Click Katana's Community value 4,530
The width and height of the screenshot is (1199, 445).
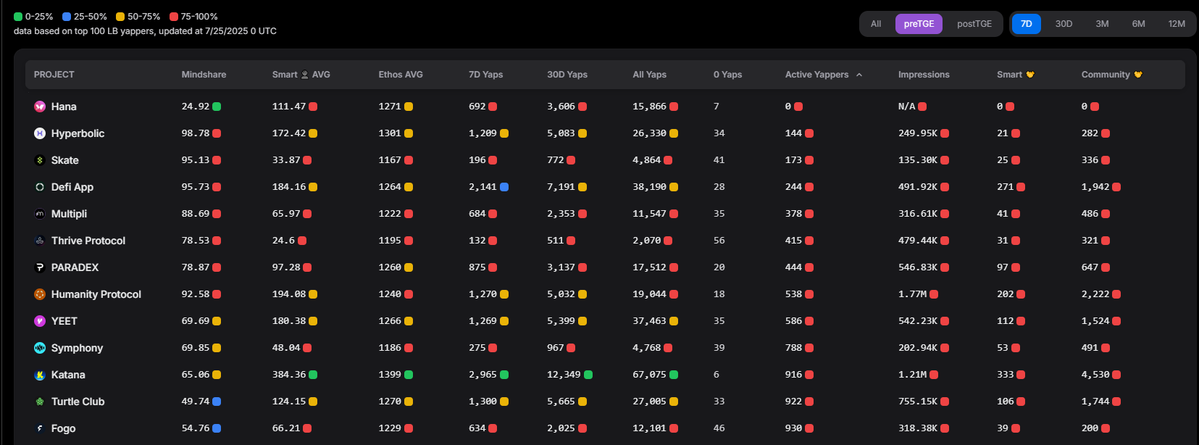click(x=1096, y=375)
